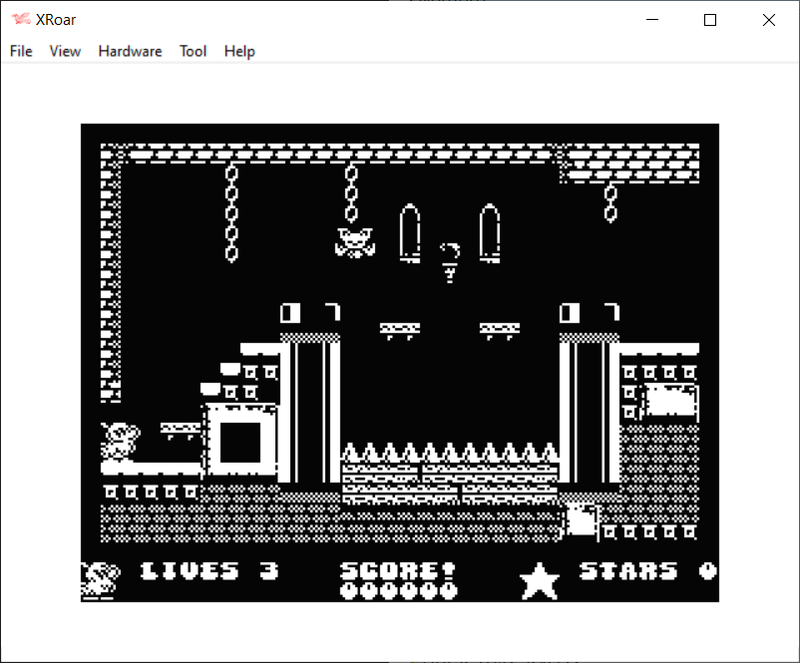Maximize the XRoar window
800x663 pixels.
(x=710, y=20)
